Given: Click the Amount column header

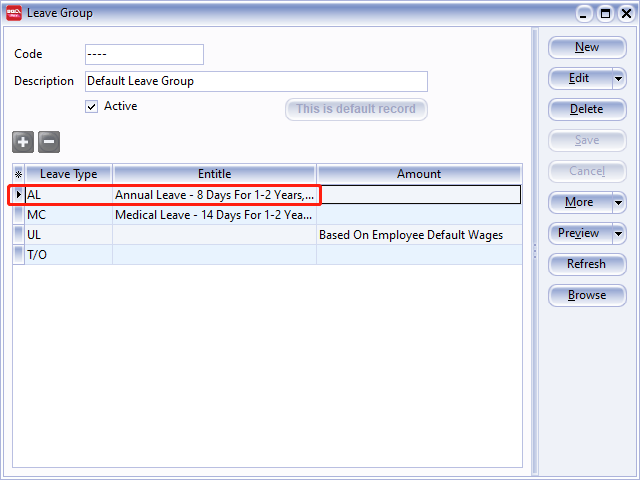Looking at the screenshot, I should 418,174.
